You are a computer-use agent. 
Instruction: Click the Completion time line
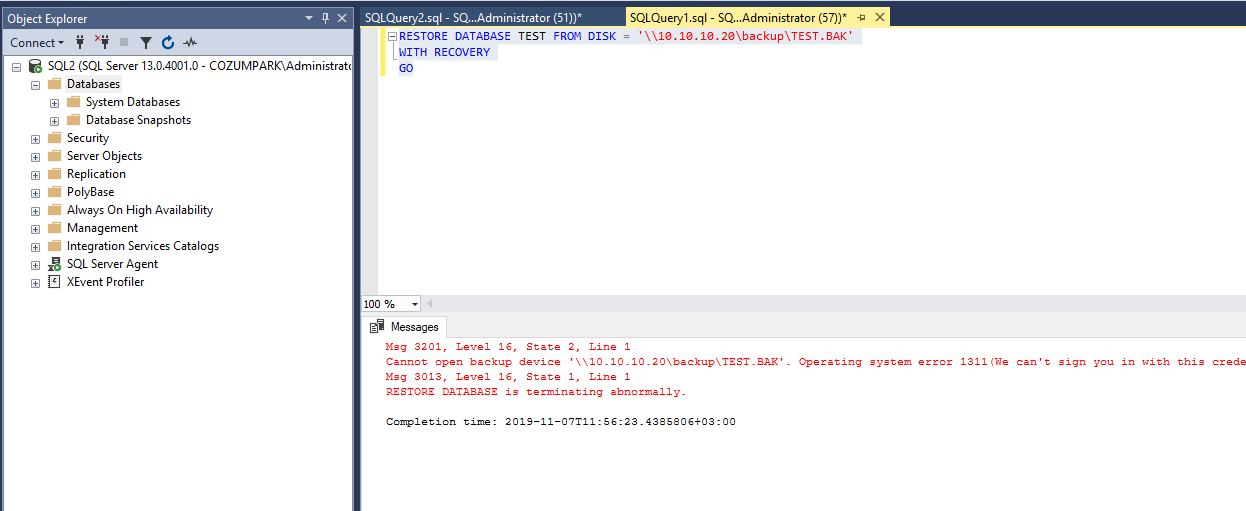(561, 422)
